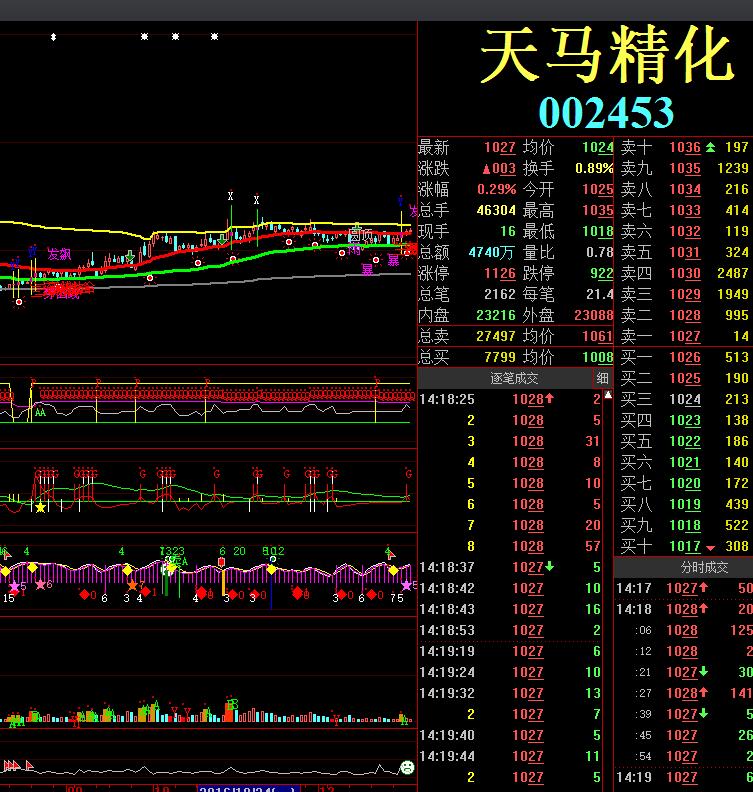This screenshot has width=753, height=792.
Task: Select the 外盘 value 23088
Action: (594, 315)
